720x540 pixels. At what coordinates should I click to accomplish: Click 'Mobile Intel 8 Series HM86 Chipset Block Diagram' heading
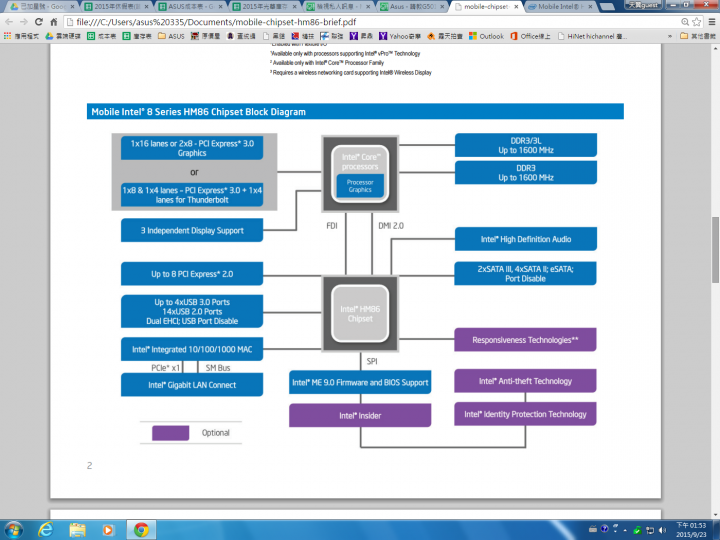click(198, 112)
